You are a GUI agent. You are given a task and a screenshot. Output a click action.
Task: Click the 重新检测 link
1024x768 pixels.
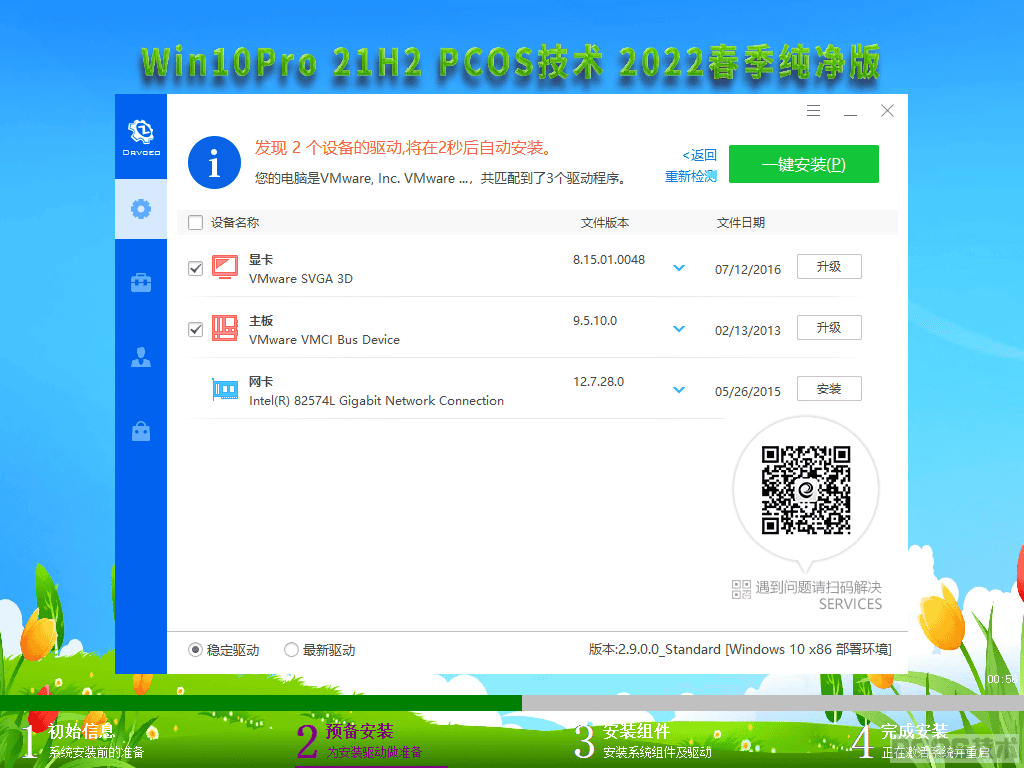point(691,176)
